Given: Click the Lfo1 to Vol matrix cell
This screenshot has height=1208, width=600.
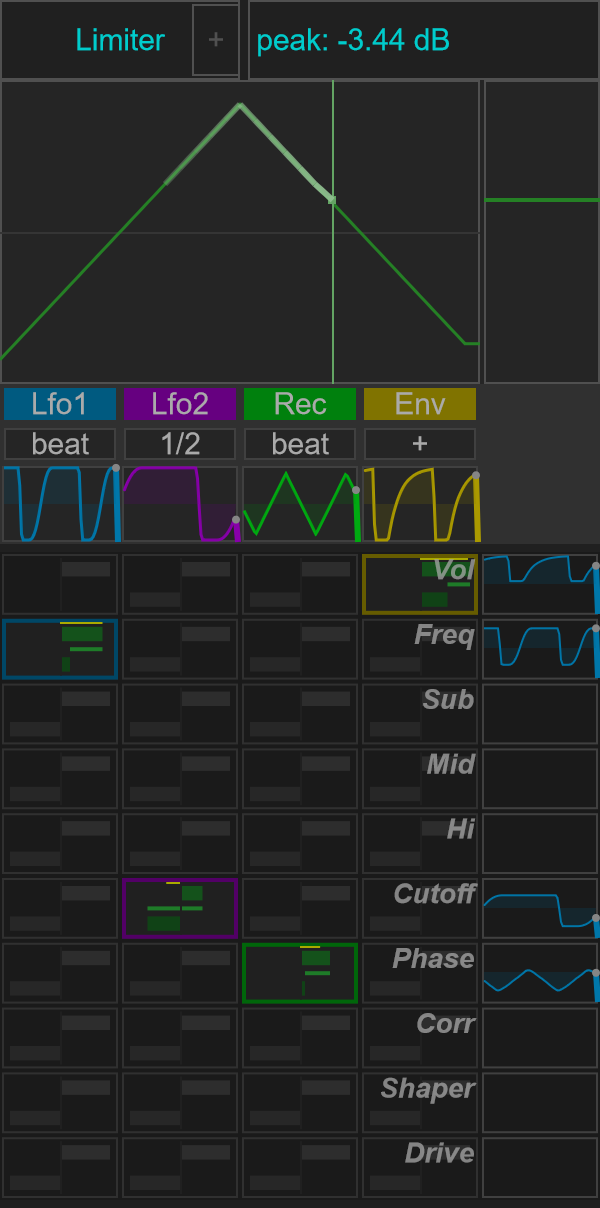Looking at the screenshot, I should tap(60, 584).
